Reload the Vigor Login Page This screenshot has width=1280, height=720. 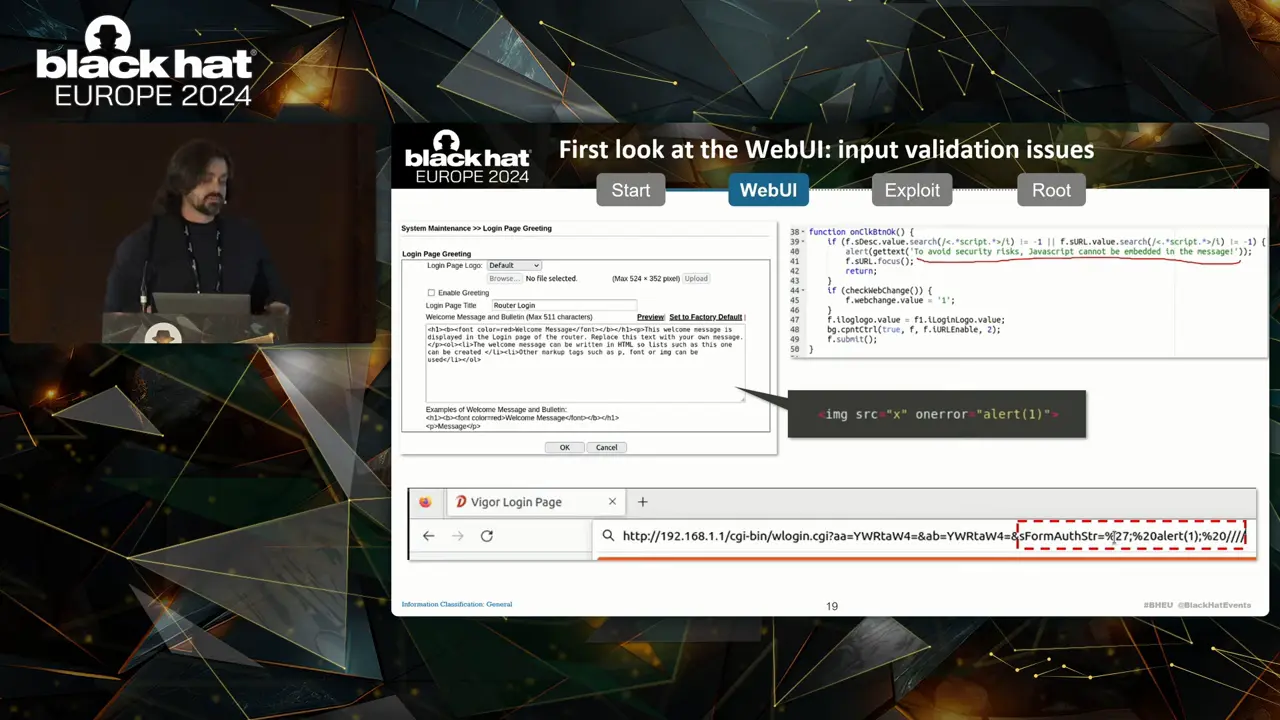point(487,536)
